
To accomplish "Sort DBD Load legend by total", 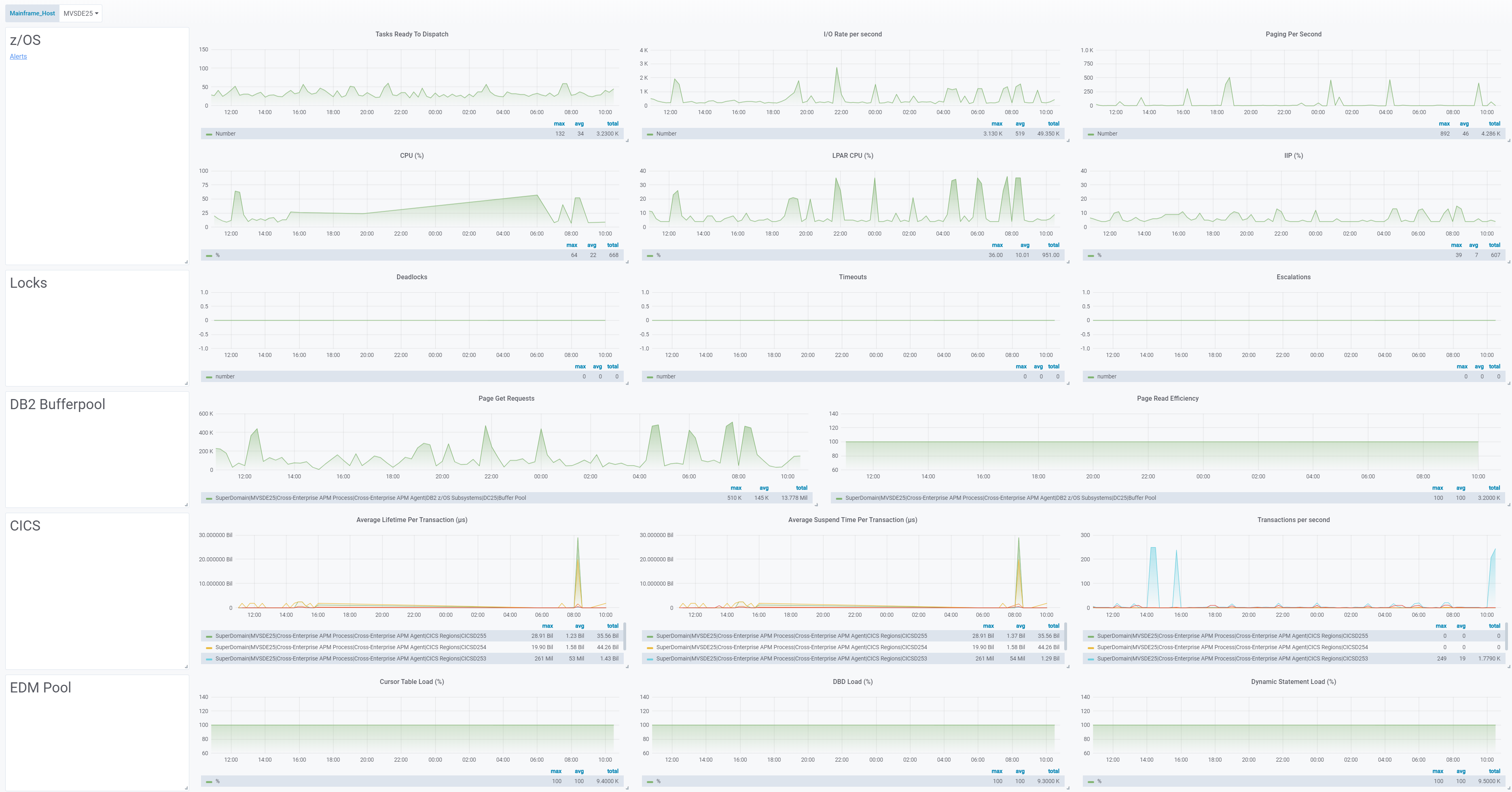I will 1054,771.
